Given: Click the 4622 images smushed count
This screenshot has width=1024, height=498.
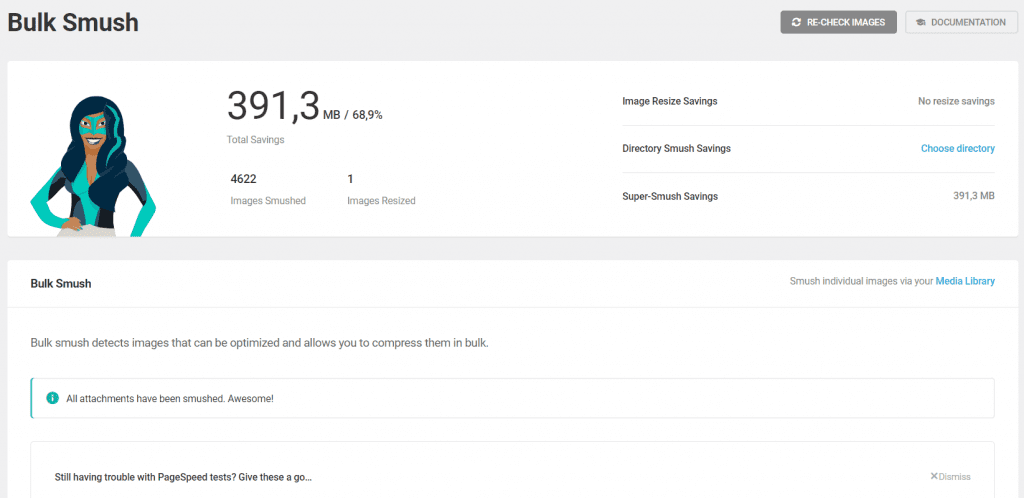Looking at the screenshot, I should tap(244, 179).
